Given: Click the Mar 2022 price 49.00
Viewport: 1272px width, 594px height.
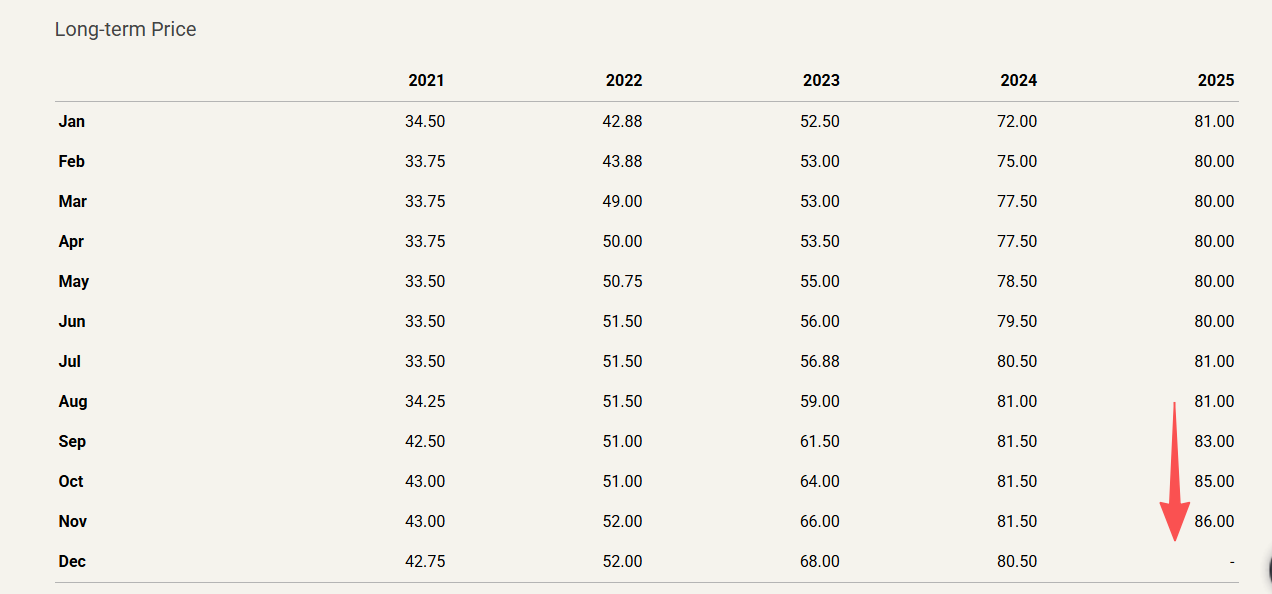Looking at the screenshot, I should 622,202.
